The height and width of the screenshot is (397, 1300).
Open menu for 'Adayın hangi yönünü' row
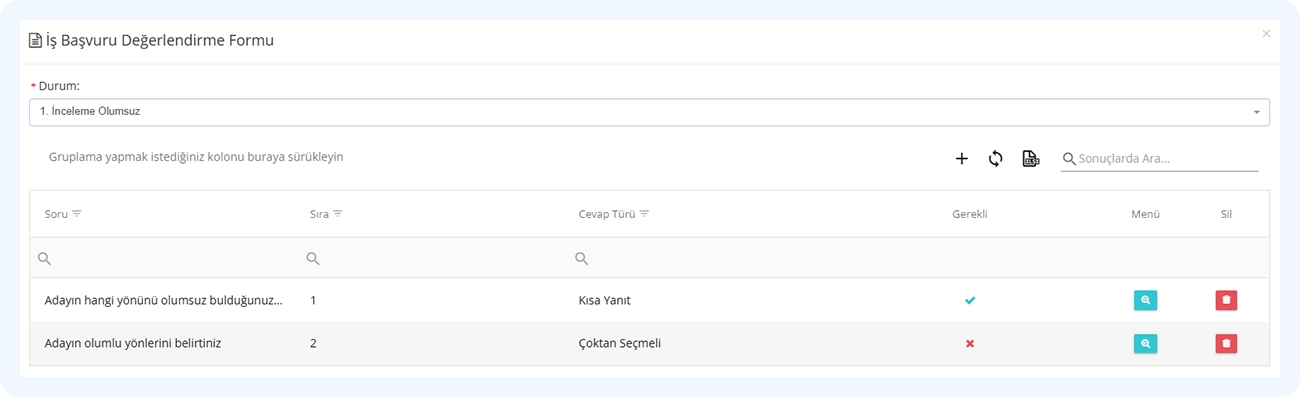point(1145,300)
